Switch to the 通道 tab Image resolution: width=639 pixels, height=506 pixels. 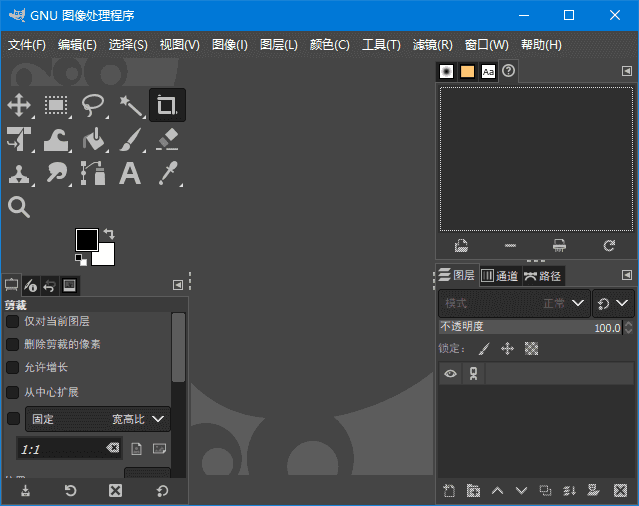point(500,276)
